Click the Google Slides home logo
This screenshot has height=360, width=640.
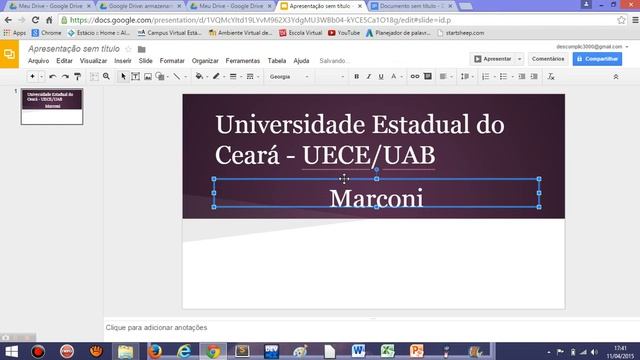9,54
